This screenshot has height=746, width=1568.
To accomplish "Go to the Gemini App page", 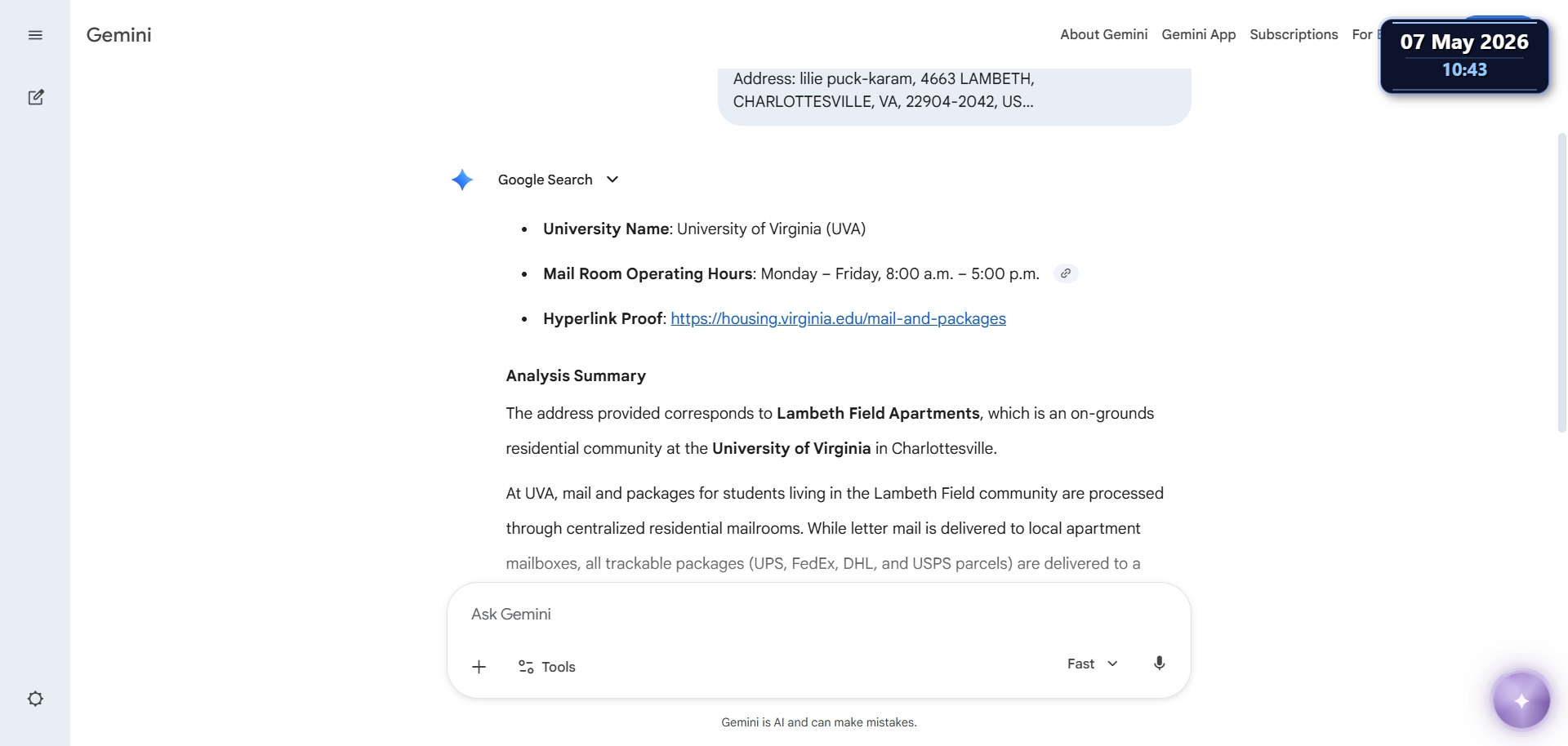I will pyautogui.click(x=1199, y=34).
